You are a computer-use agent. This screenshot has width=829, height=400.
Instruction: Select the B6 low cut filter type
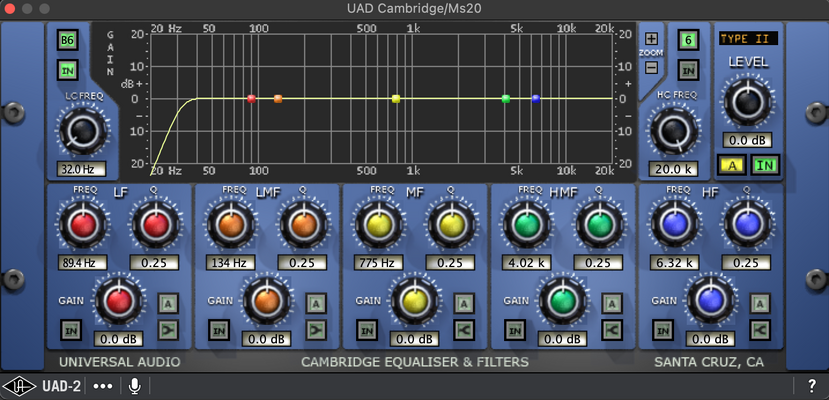point(68,40)
